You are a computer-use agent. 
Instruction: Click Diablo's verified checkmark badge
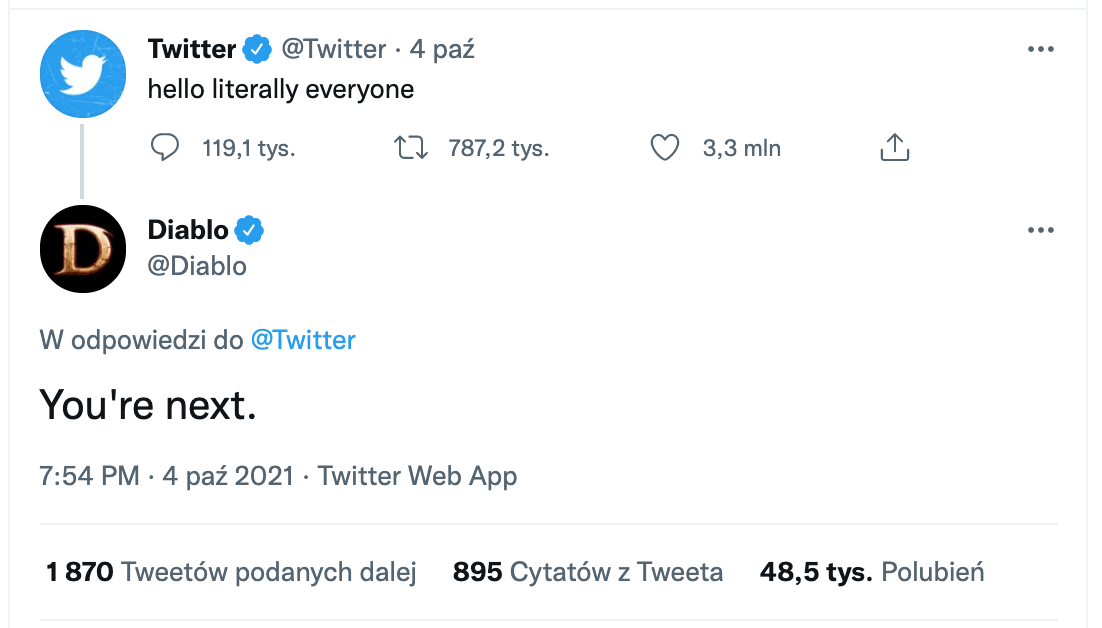[x=249, y=231]
